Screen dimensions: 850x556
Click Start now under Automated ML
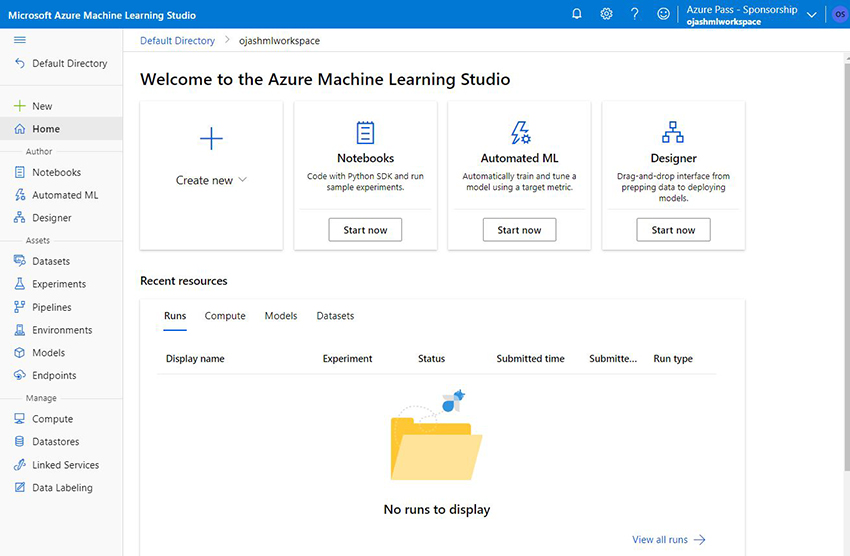tap(519, 230)
